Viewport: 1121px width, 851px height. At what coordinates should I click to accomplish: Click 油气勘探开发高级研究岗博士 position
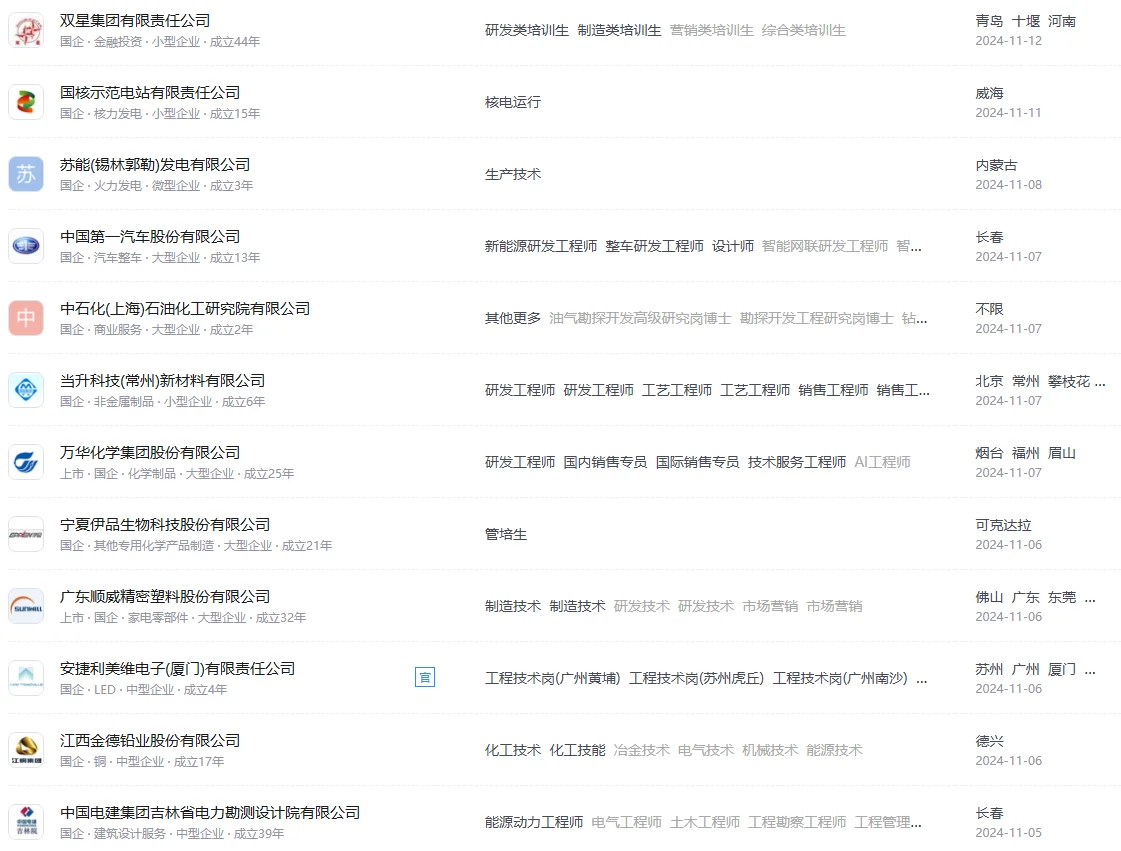(x=640, y=318)
